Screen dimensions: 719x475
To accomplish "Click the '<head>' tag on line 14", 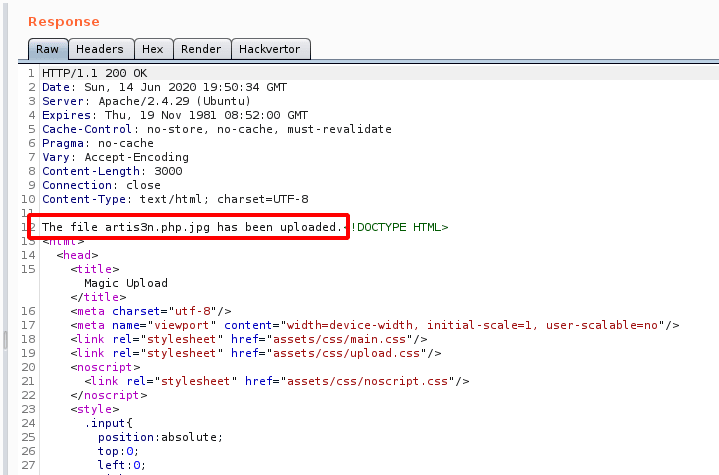I will click(x=77, y=255).
